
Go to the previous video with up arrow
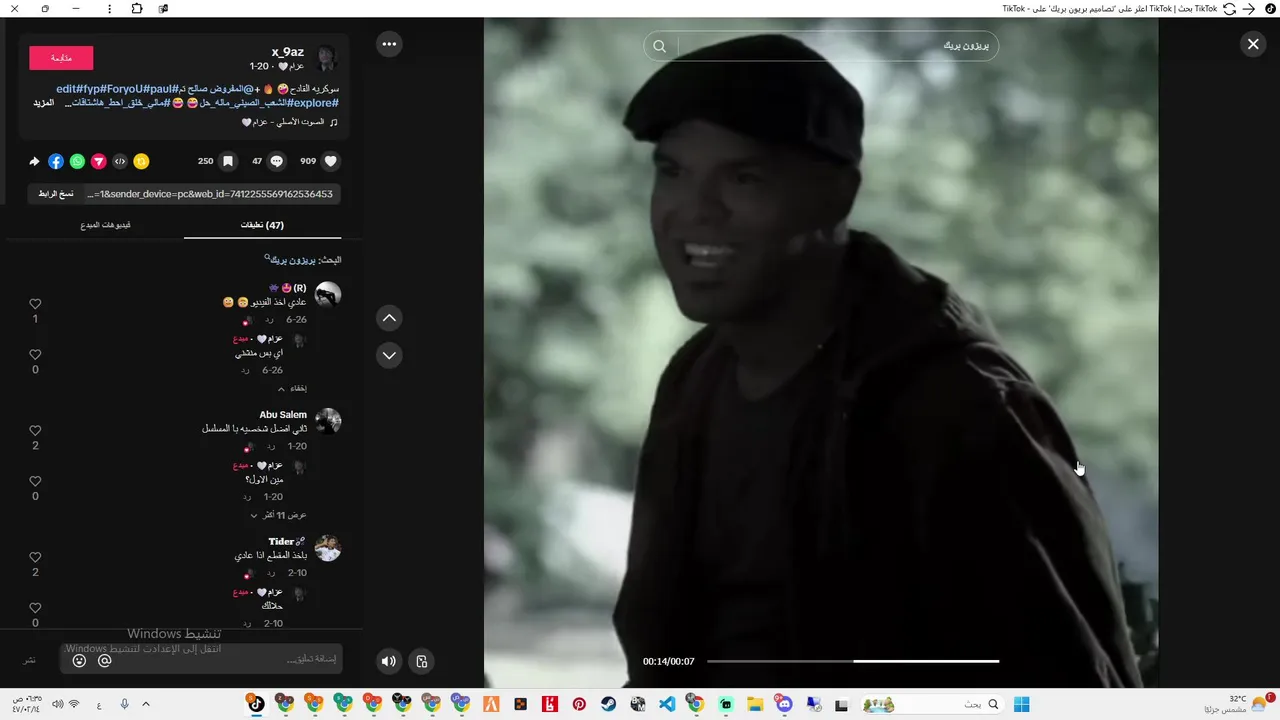click(389, 318)
